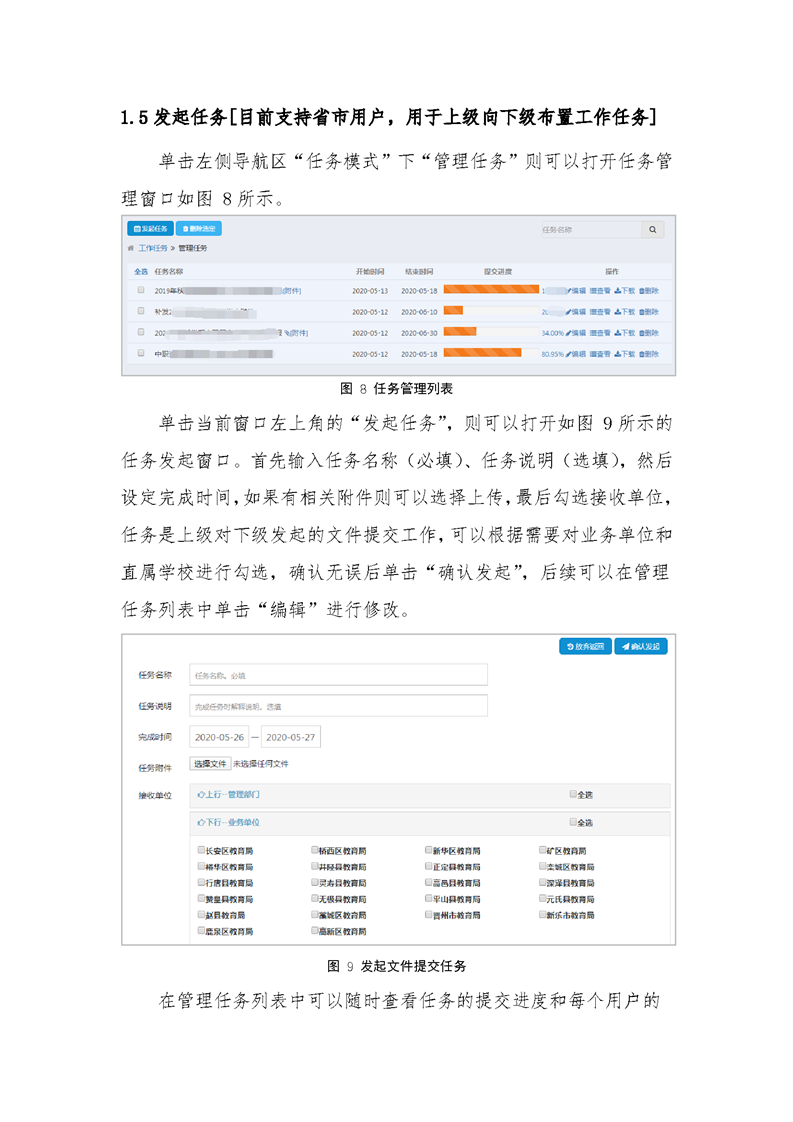Focus the 任务名称 search field
The image size is (793, 1122).
pyautogui.click(x=590, y=230)
